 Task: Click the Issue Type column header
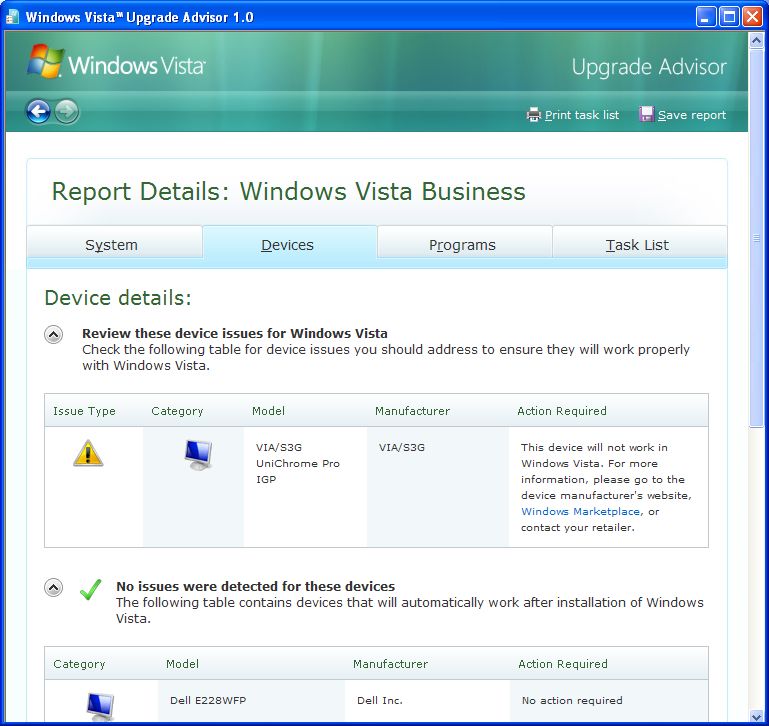[x=84, y=411]
